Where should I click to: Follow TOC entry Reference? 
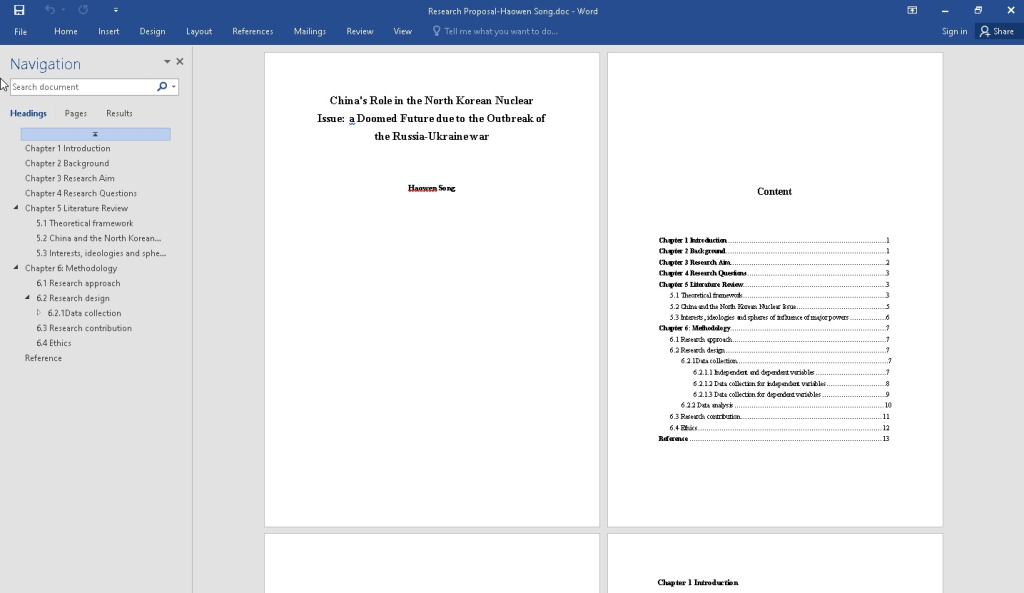pos(774,439)
